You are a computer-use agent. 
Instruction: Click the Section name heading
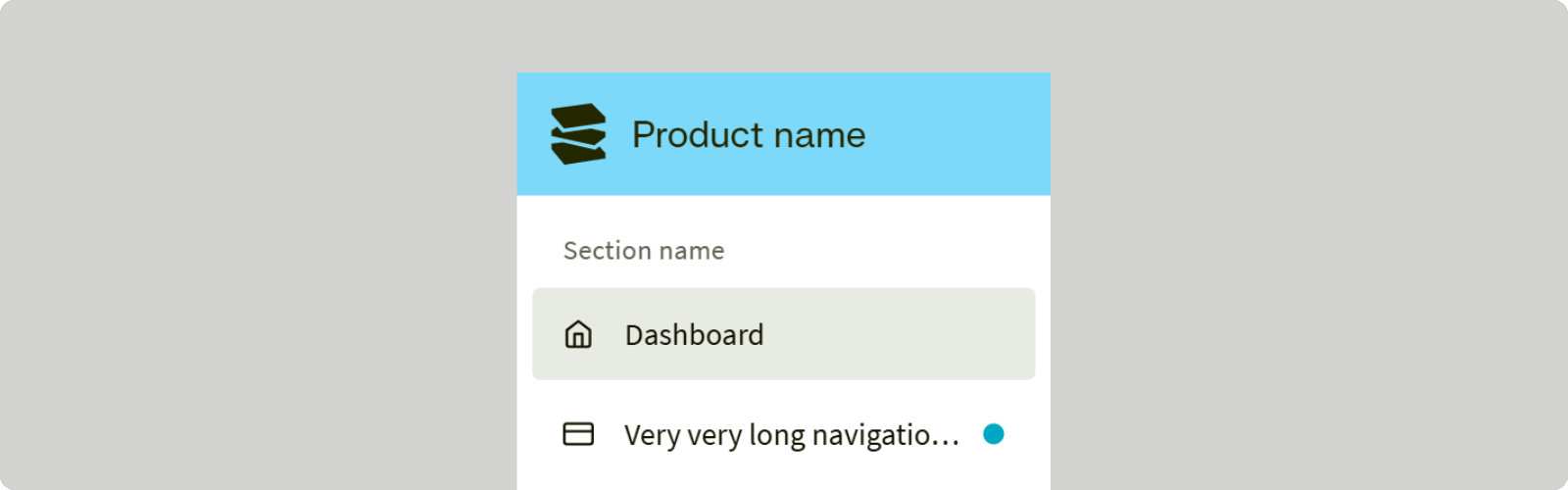644,251
